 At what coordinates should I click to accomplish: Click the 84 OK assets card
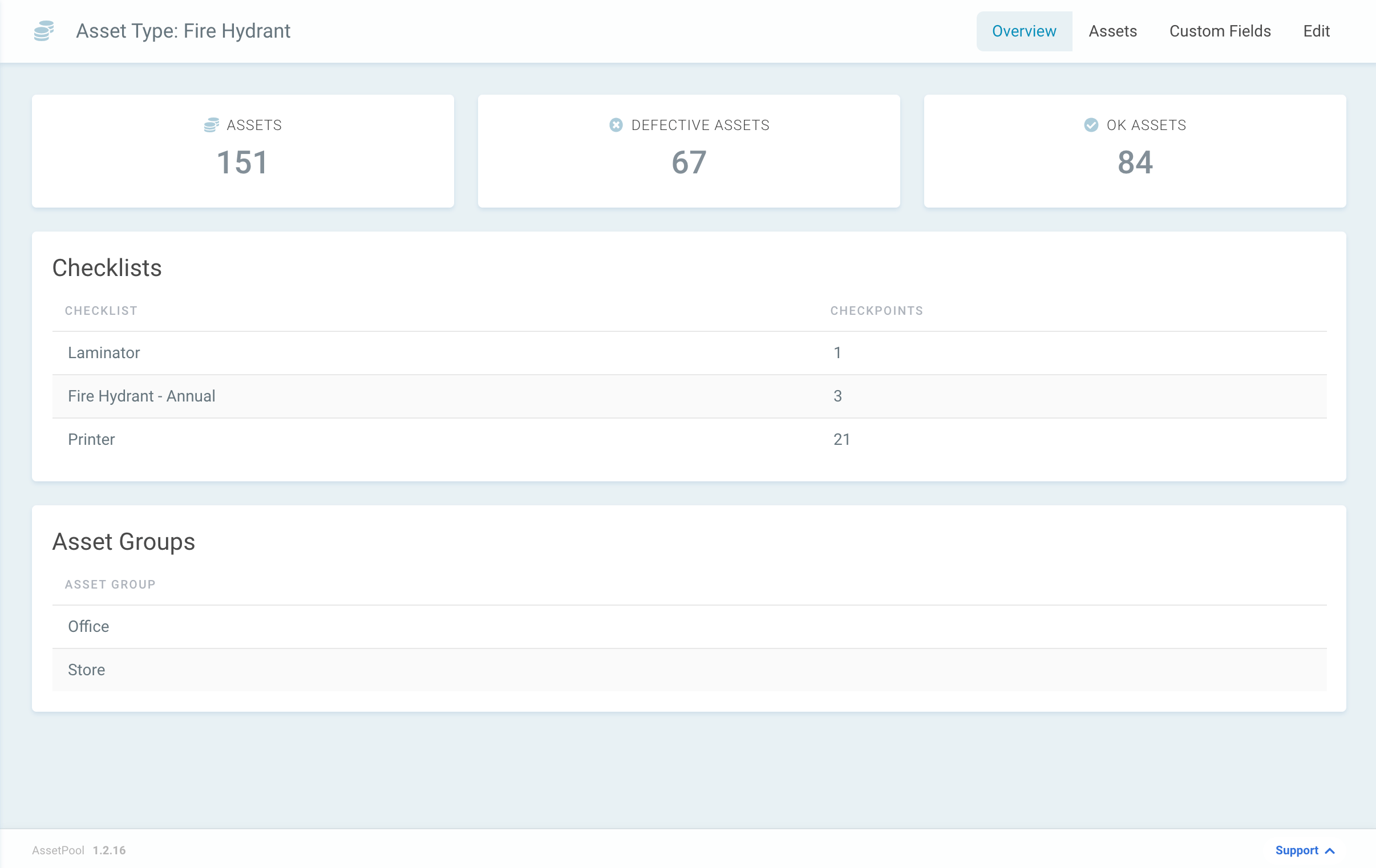[1134, 152]
